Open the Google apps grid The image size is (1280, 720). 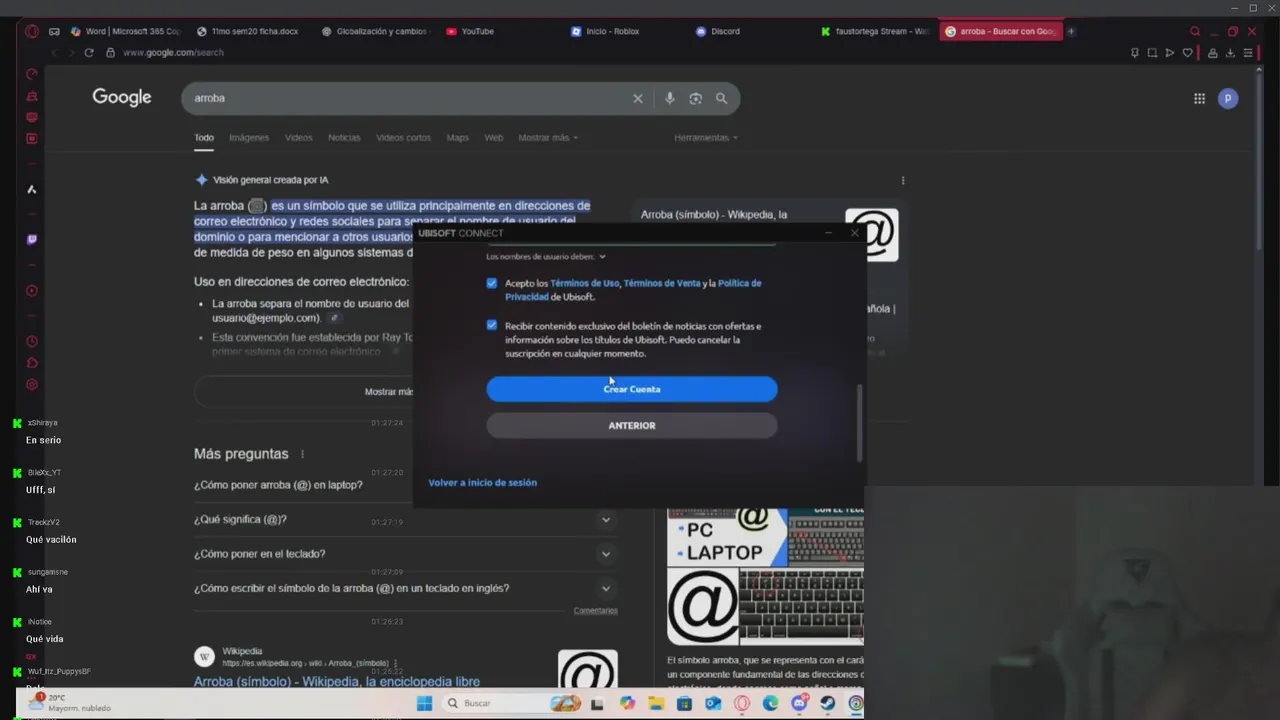point(1199,98)
